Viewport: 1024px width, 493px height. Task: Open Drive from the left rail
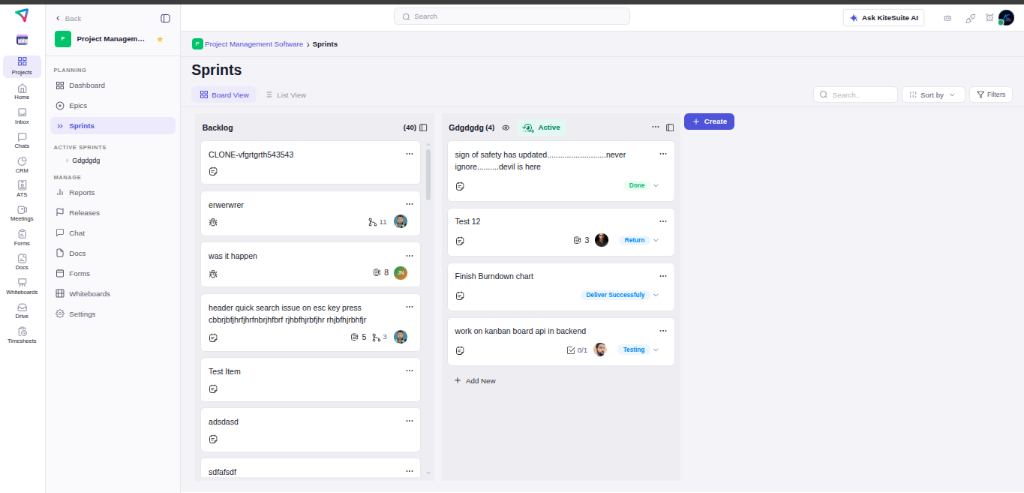click(x=22, y=311)
